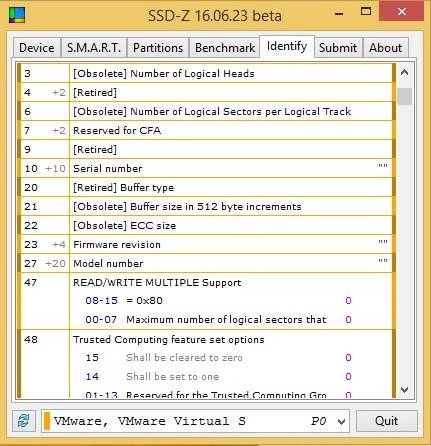The image size is (431, 446).
Task: Select the [Retired] Buffer type row
Action: point(205,187)
